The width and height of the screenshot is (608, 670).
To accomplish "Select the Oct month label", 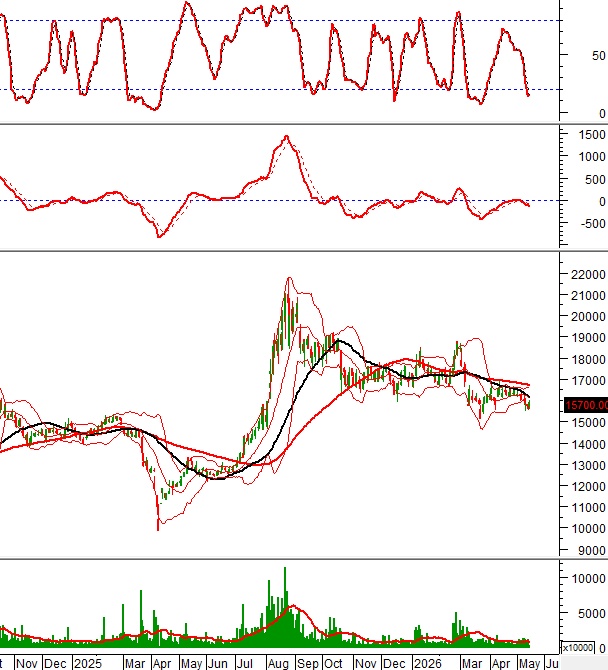I will coord(333,664).
